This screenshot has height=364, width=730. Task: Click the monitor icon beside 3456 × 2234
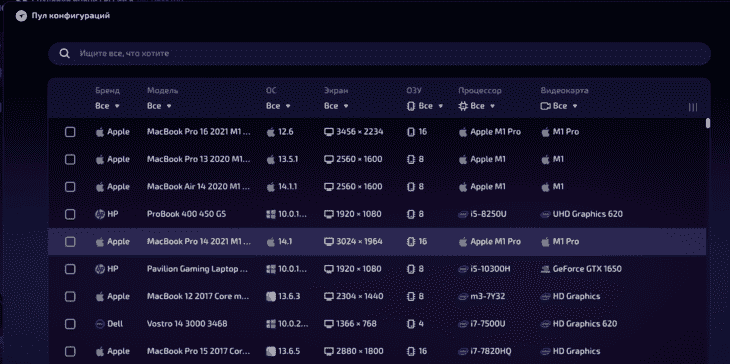point(329,132)
